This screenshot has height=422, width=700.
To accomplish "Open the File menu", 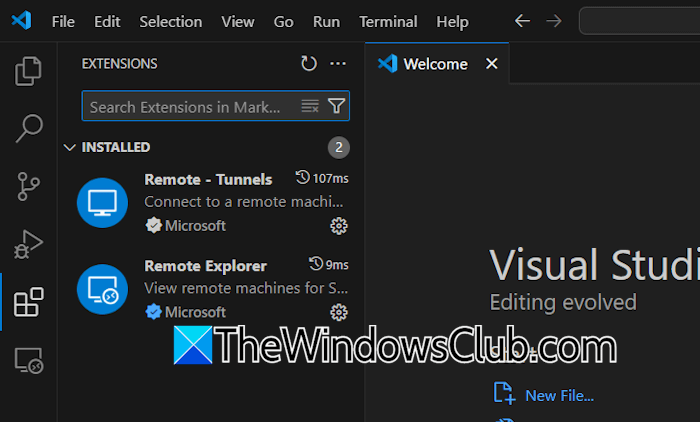I will pos(63,21).
